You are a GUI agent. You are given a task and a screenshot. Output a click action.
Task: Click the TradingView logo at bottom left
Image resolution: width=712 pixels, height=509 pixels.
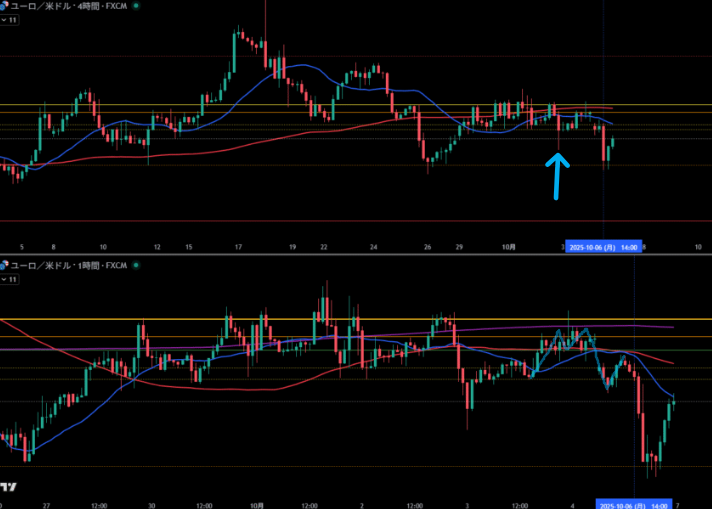pyautogui.click(x=8, y=487)
